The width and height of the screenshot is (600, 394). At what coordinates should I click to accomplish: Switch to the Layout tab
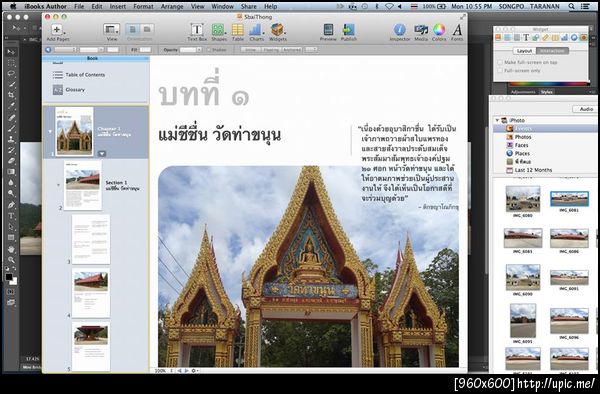coord(524,51)
